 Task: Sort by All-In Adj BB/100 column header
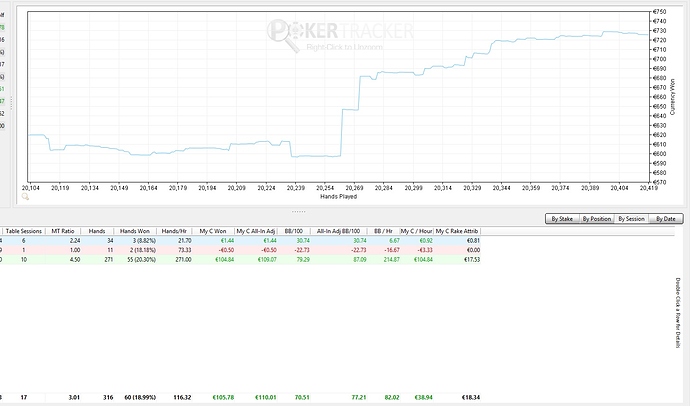pyautogui.click(x=338, y=231)
